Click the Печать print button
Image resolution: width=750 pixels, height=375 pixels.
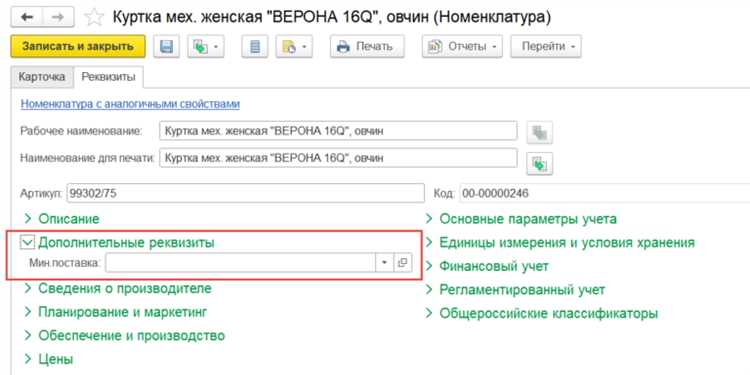(367, 46)
